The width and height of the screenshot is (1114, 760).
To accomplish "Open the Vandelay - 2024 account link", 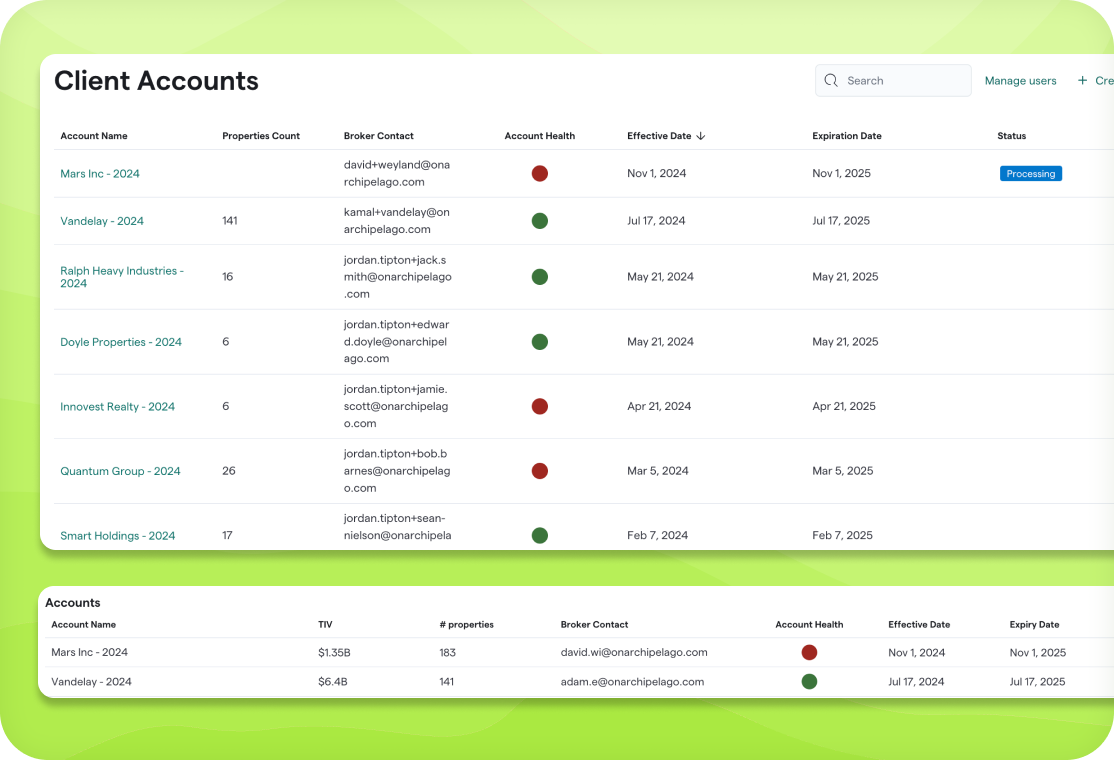I will coord(102,221).
